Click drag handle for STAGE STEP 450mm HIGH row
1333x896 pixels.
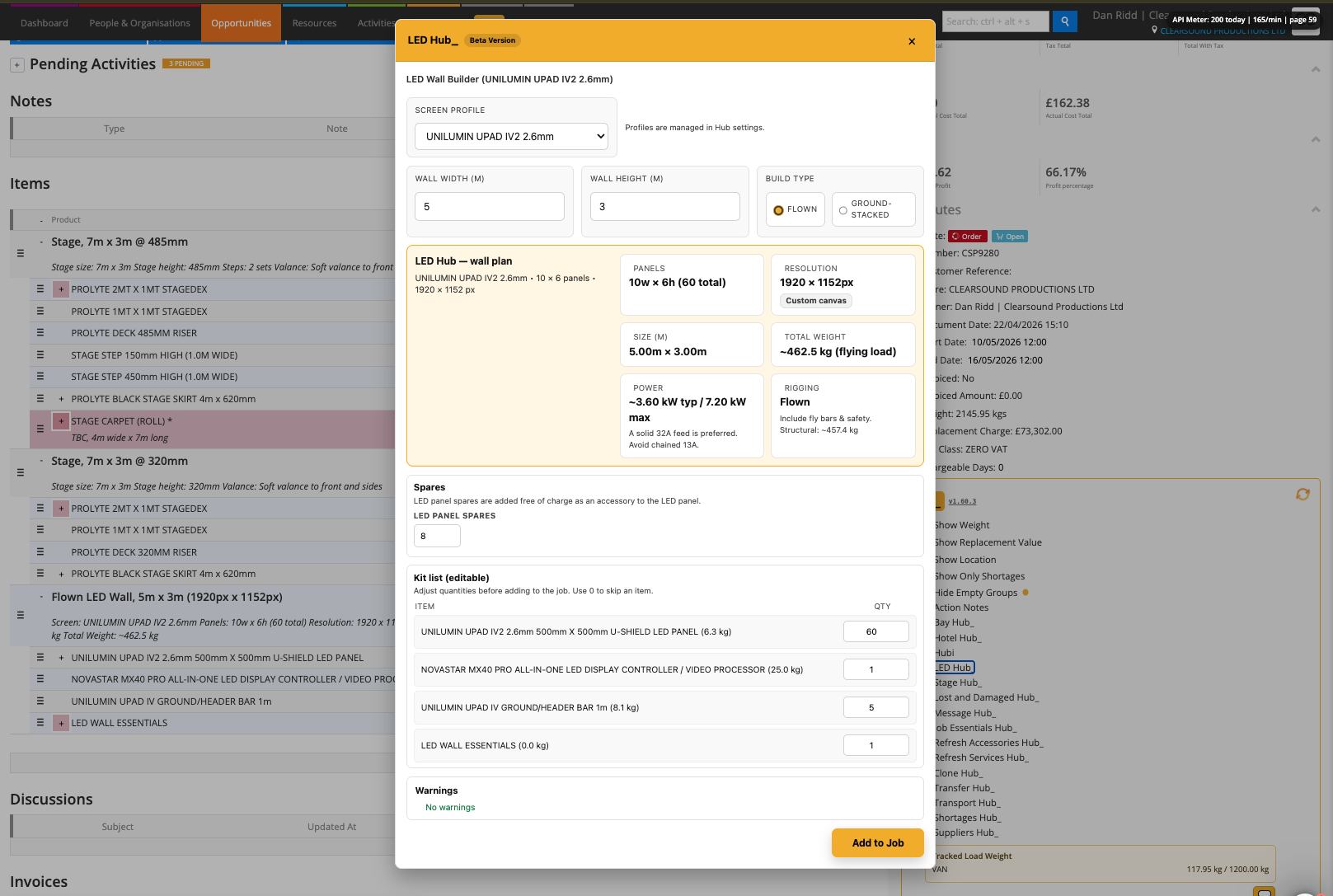tap(40, 377)
